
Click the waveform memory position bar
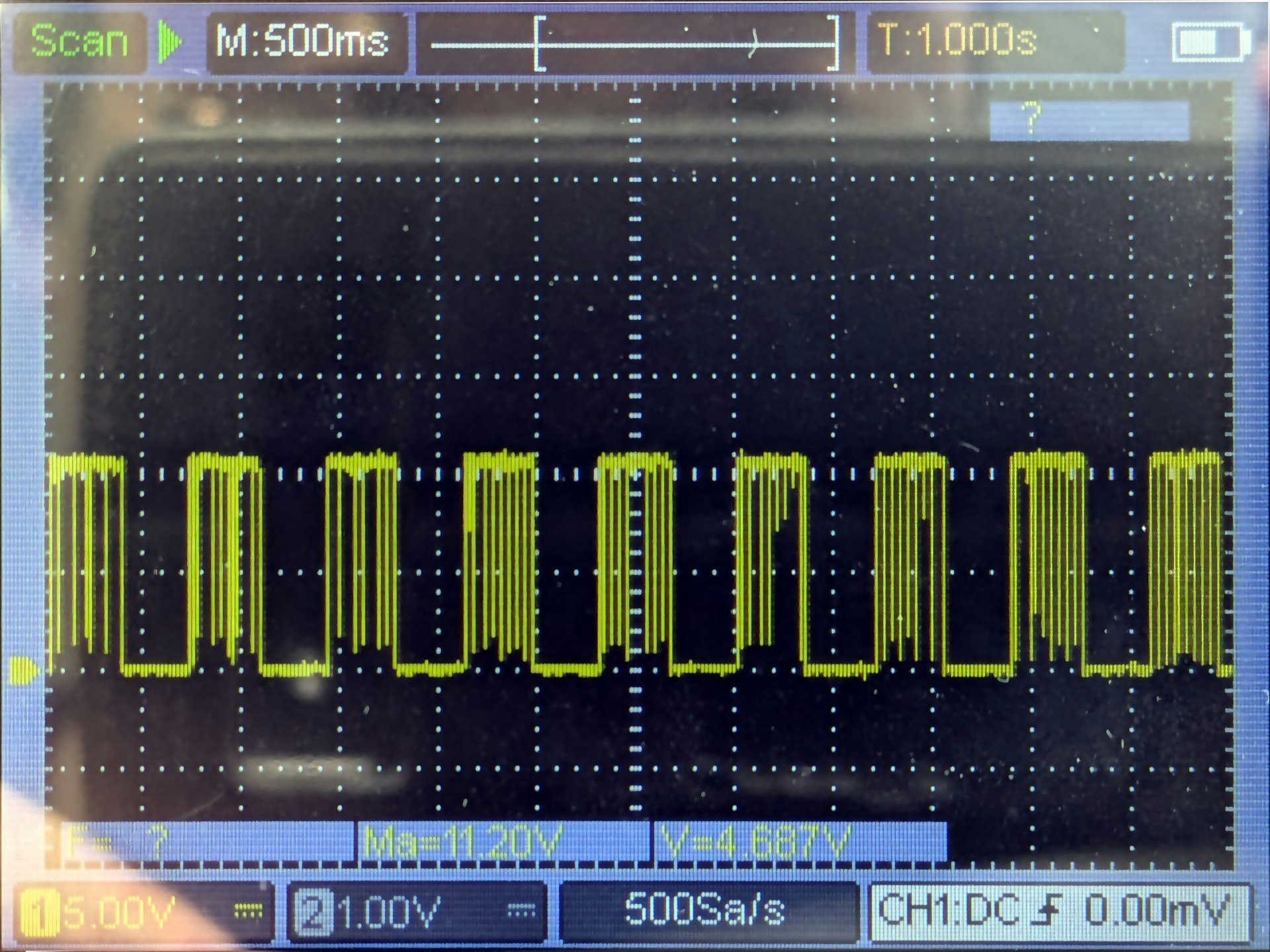634,44
